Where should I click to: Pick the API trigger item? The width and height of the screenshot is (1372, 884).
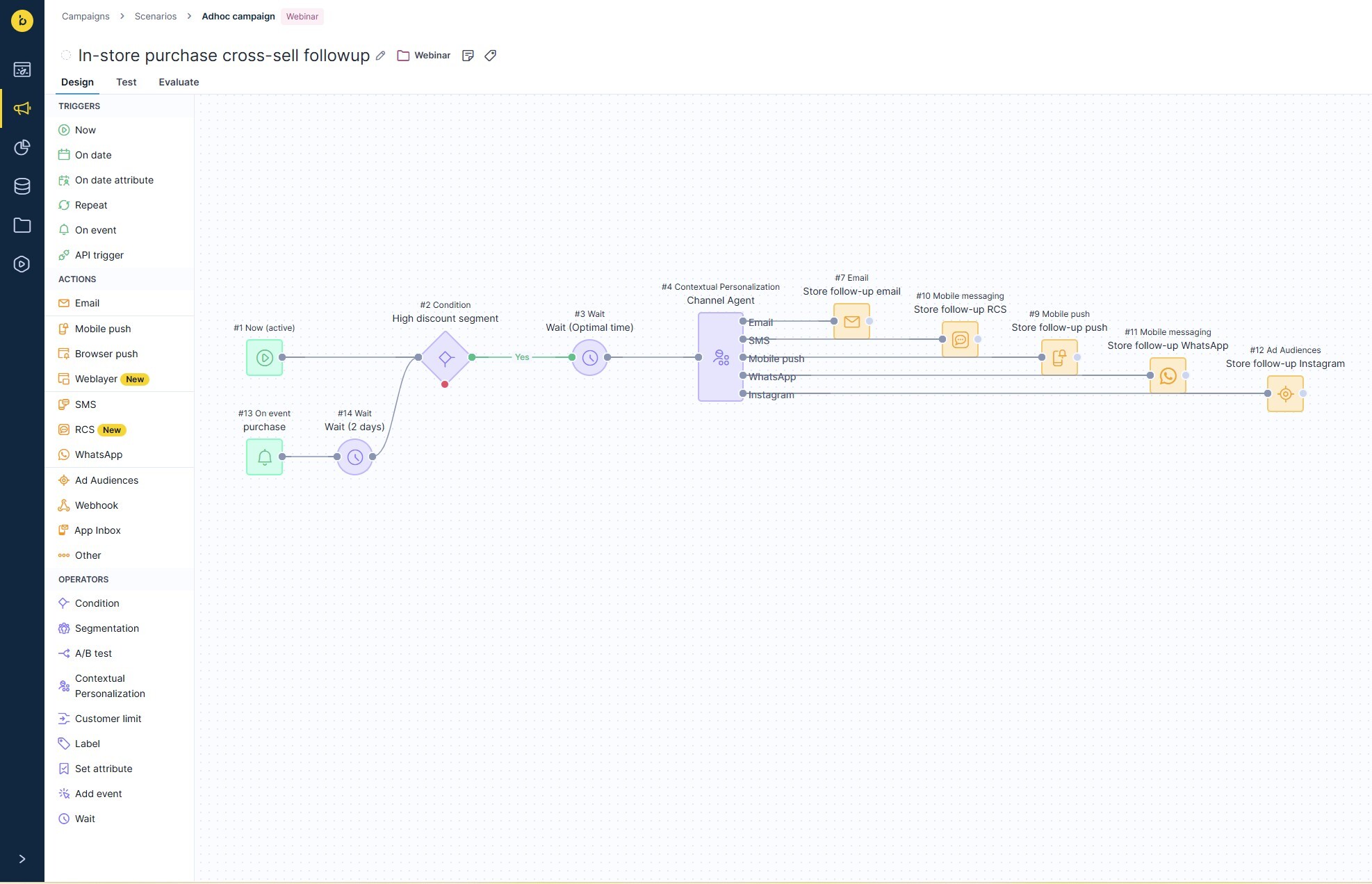click(99, 255)
